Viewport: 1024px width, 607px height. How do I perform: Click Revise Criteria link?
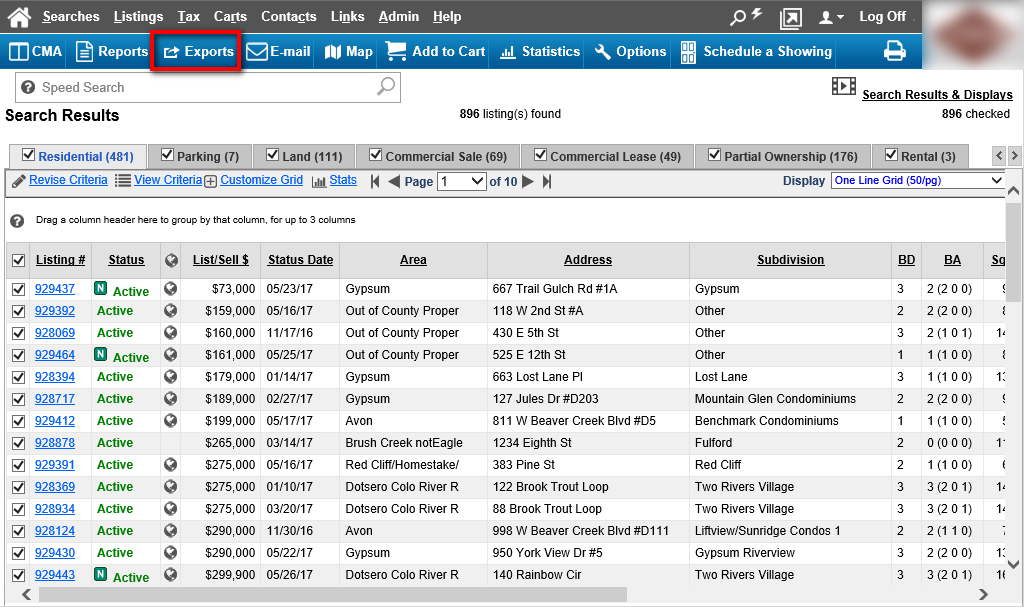[x=69, y=180]
